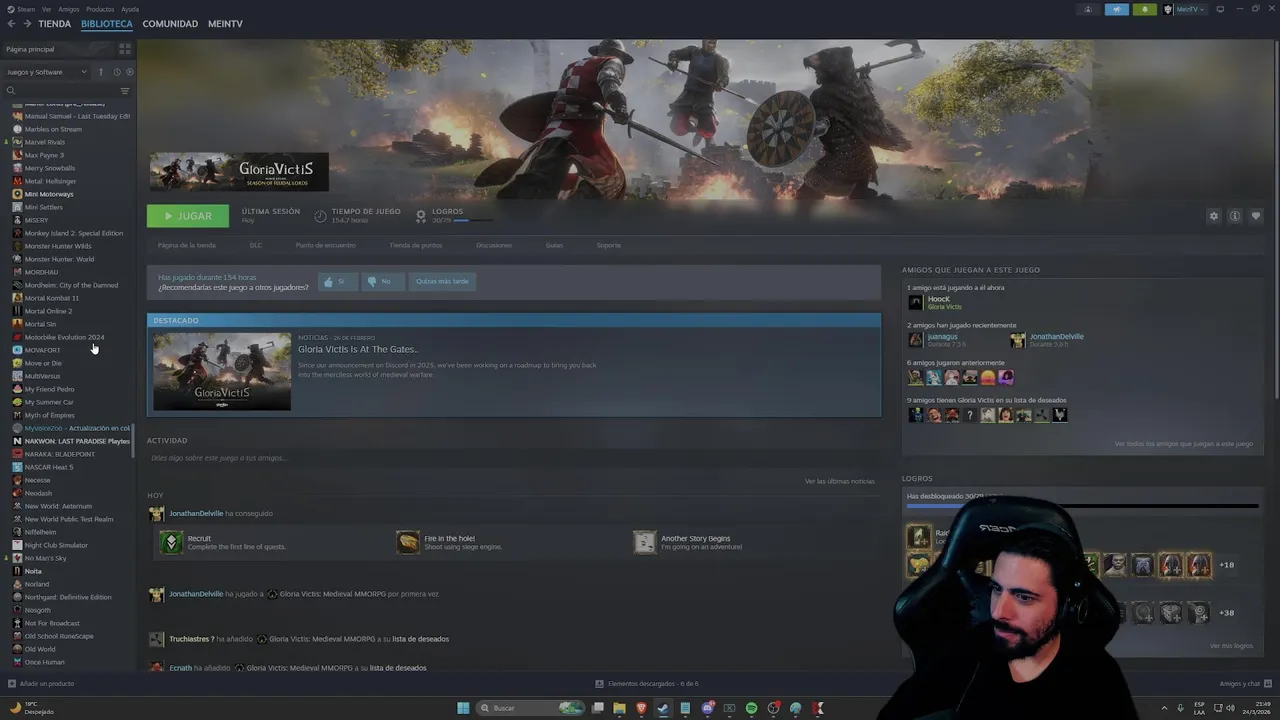Select Mortal Kombat 11 in library
The image size is (1280, 720).
(51, 298)
